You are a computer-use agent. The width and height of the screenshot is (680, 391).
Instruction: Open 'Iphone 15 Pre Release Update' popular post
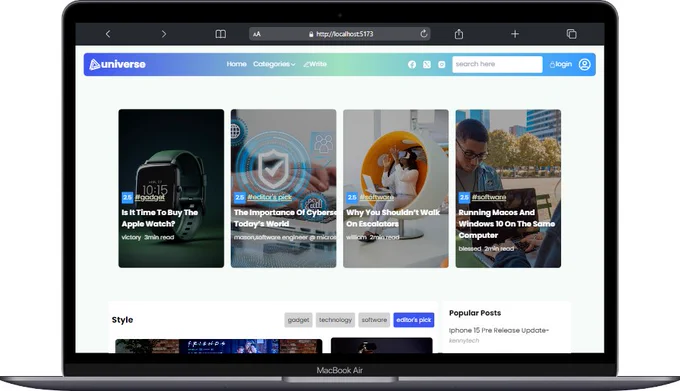click(499, 330)
